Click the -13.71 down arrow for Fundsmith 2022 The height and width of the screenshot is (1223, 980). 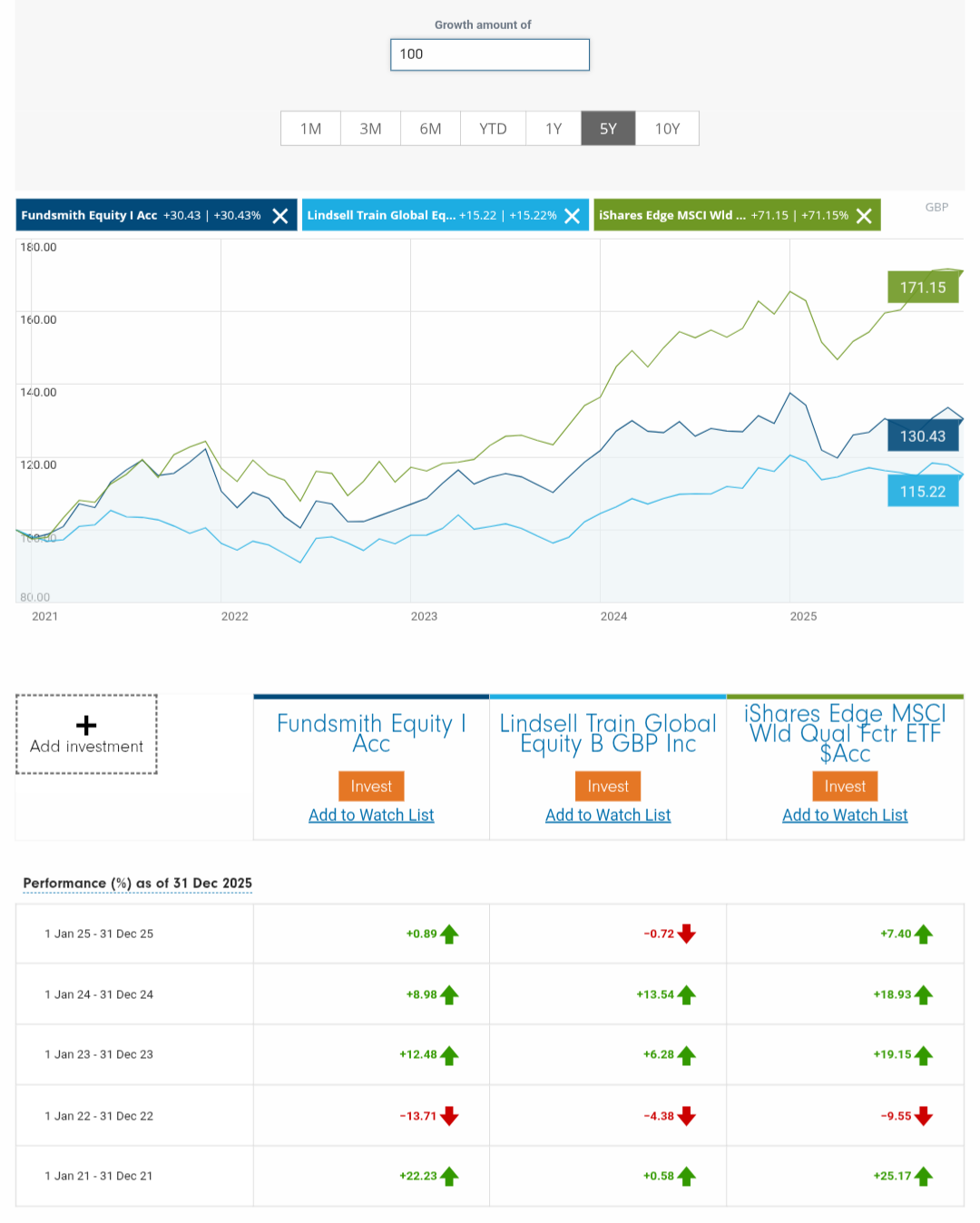[449, 1117]
